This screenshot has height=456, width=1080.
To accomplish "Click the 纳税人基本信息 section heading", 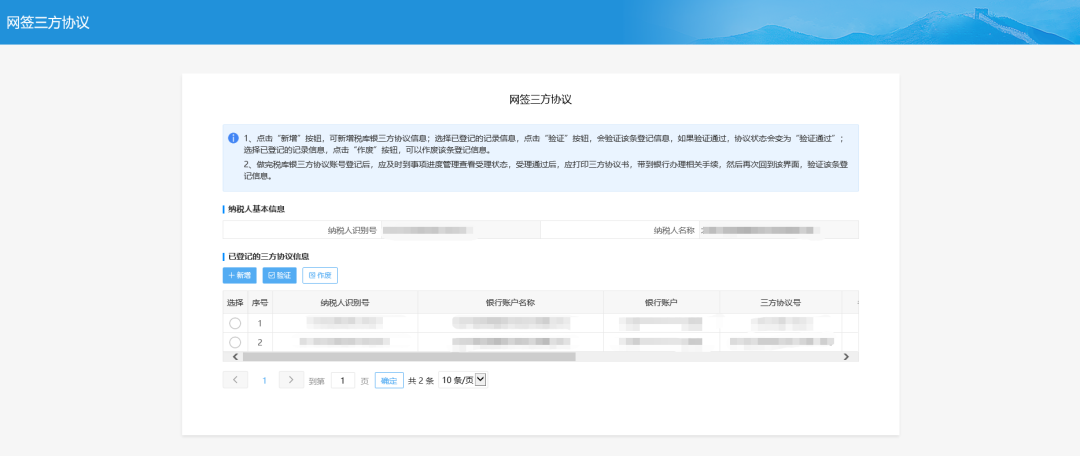I will 257,209.
